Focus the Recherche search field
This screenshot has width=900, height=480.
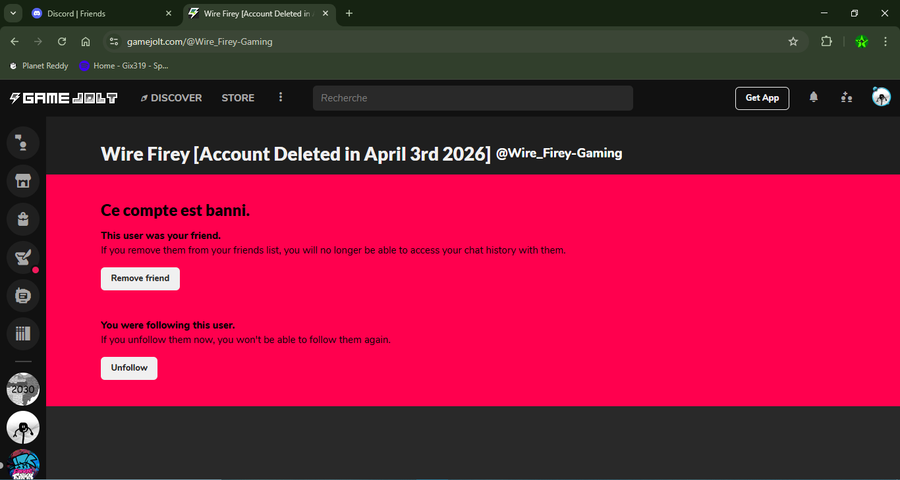point(473,98)
